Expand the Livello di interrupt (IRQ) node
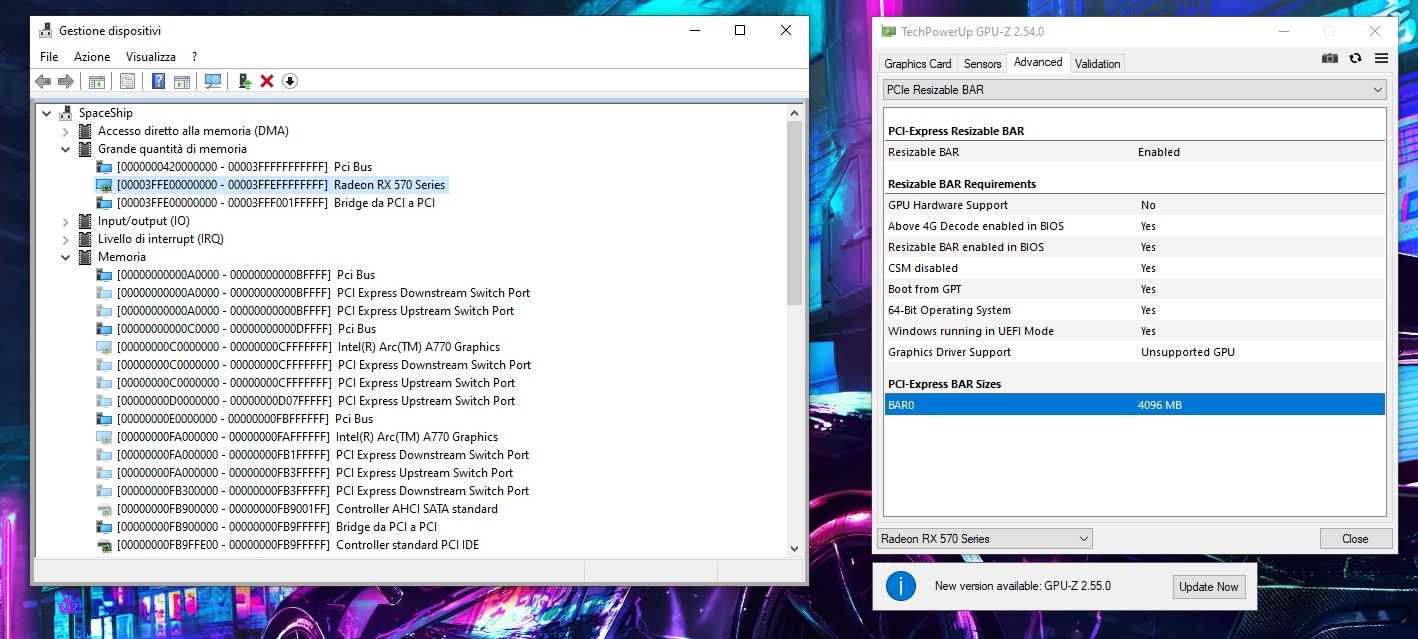Viewport: 1418px width, 639px height. (x=67, y=238)
